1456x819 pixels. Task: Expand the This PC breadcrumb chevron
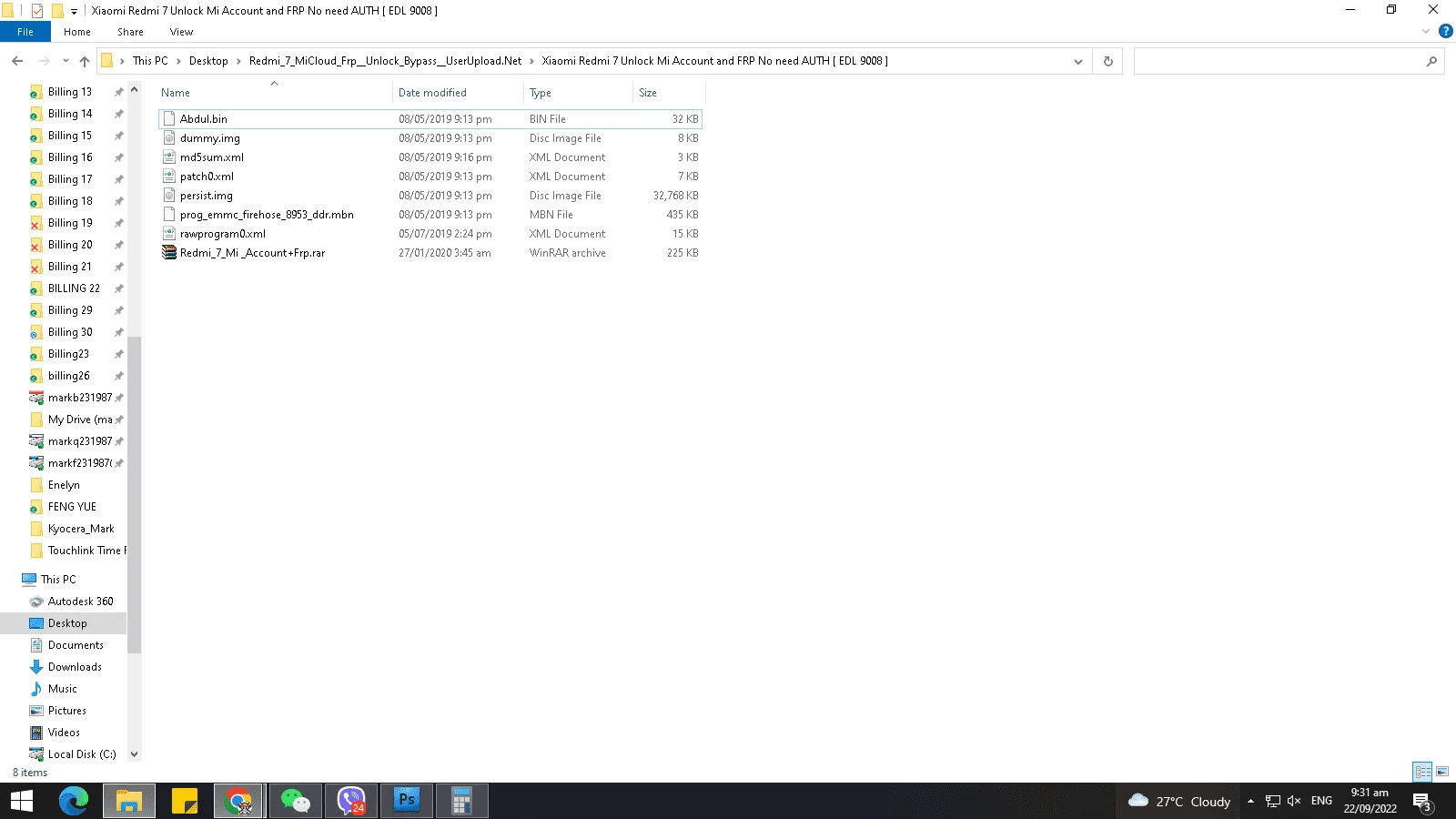(178, 61)
